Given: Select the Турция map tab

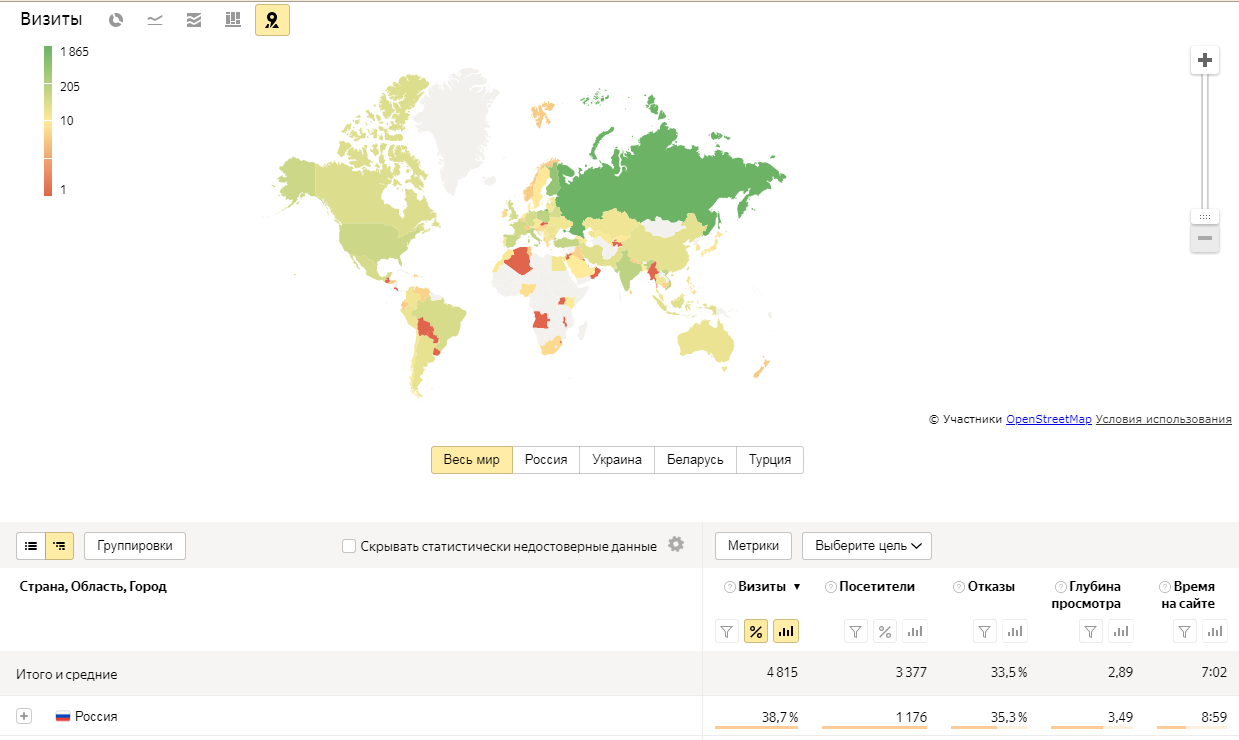Looking at the screenshot, I should [769, 460].
